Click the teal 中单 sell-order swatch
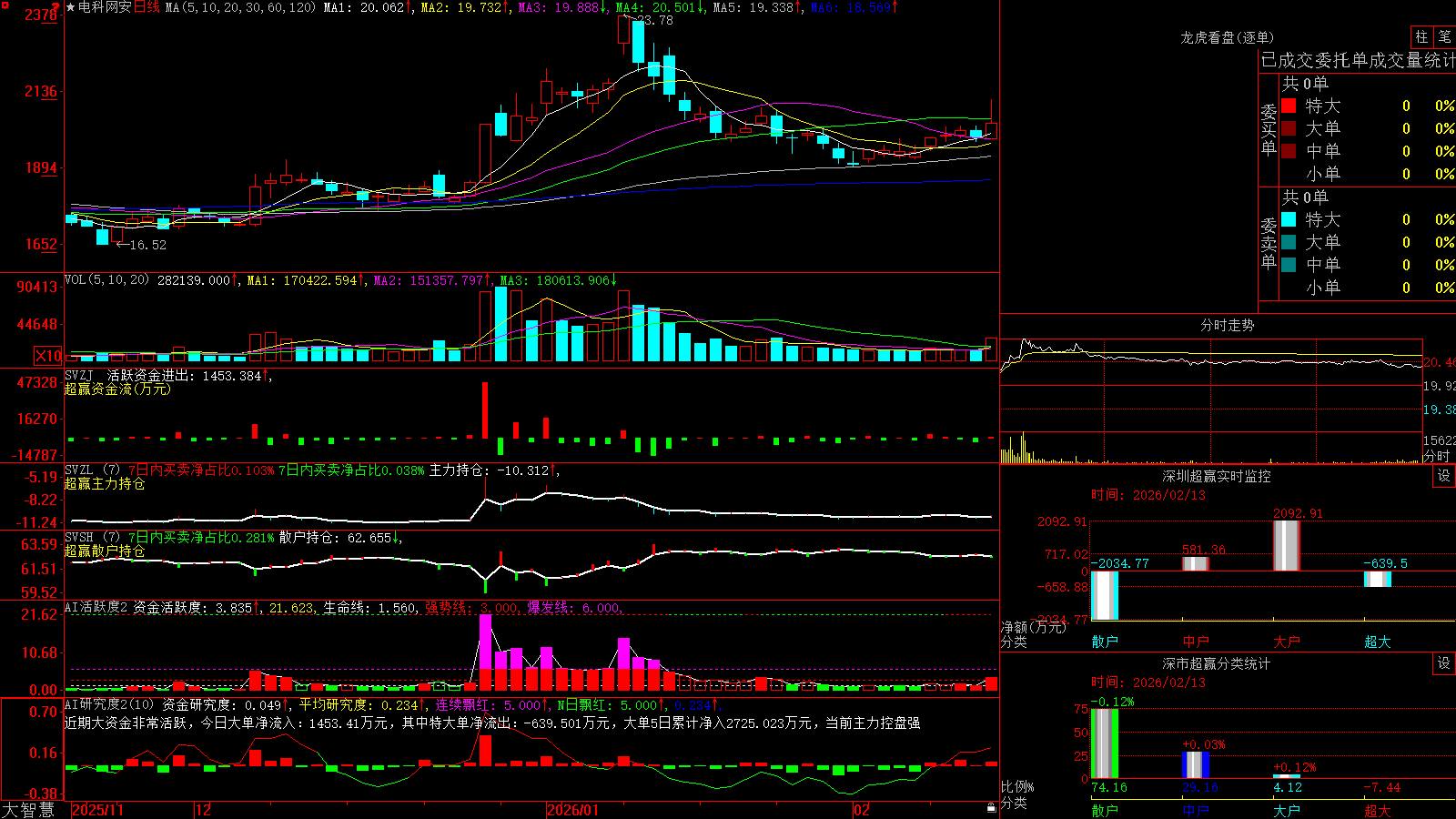This screenshot has width=1456, height=819. (1289, 265)
